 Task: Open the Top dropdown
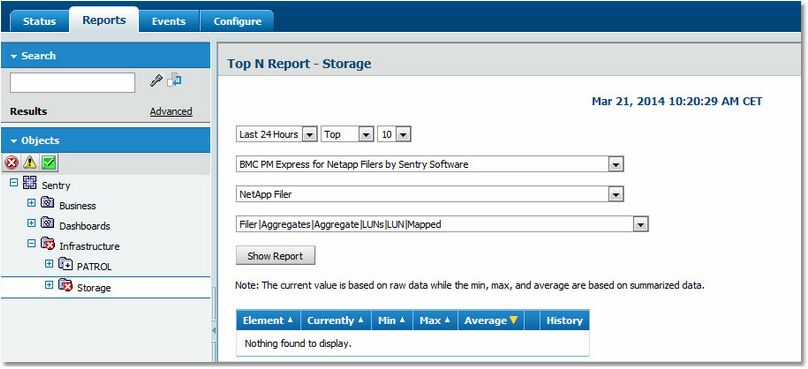(x=365, y=135)
